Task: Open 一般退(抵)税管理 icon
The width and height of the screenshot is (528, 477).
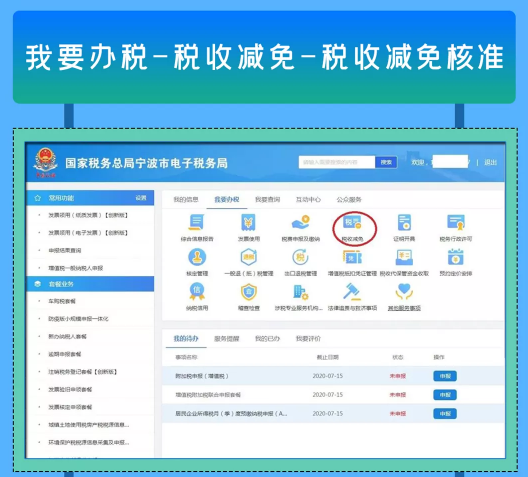Action: click(249, 257)
